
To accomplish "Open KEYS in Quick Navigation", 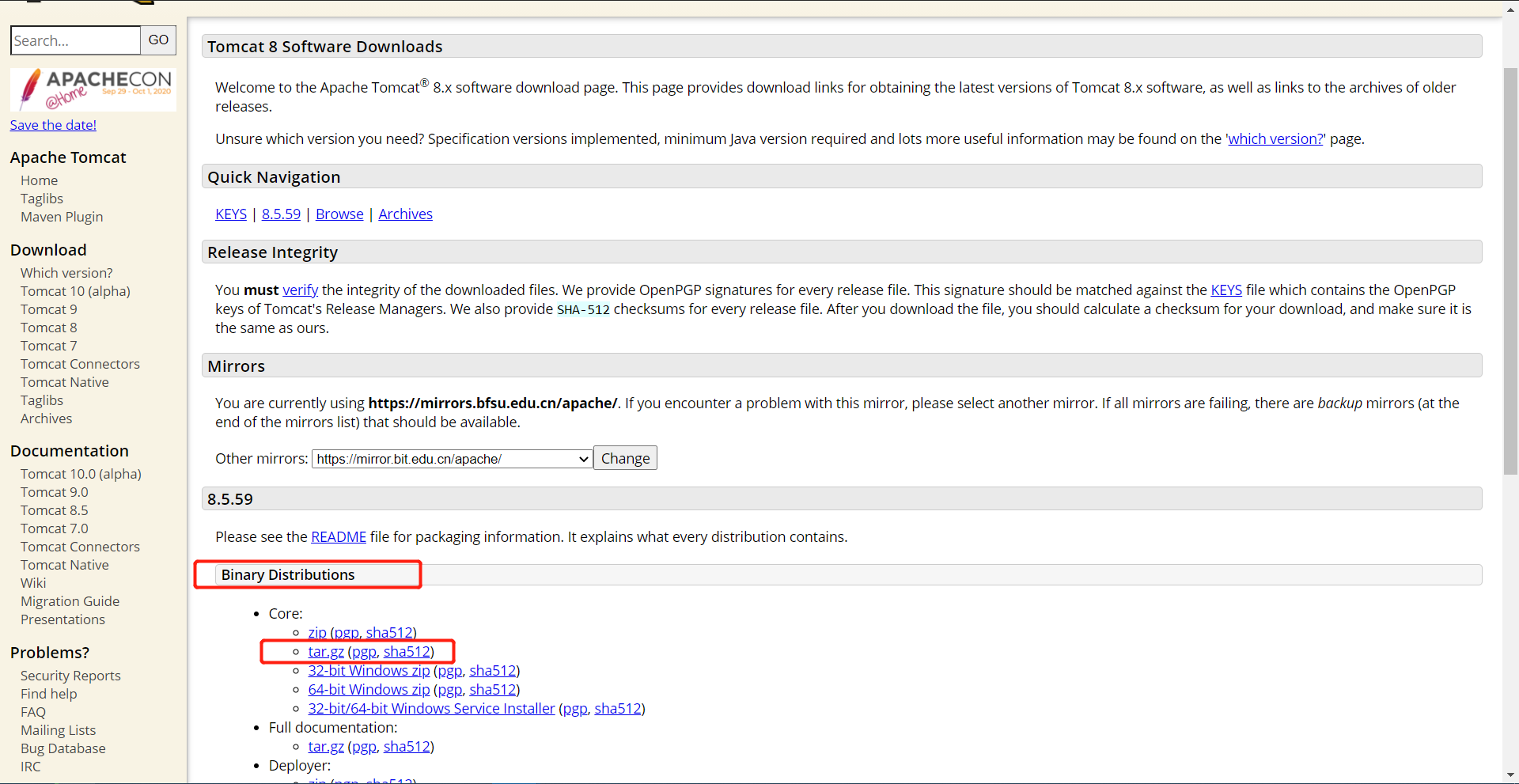I will pos(231,214).
